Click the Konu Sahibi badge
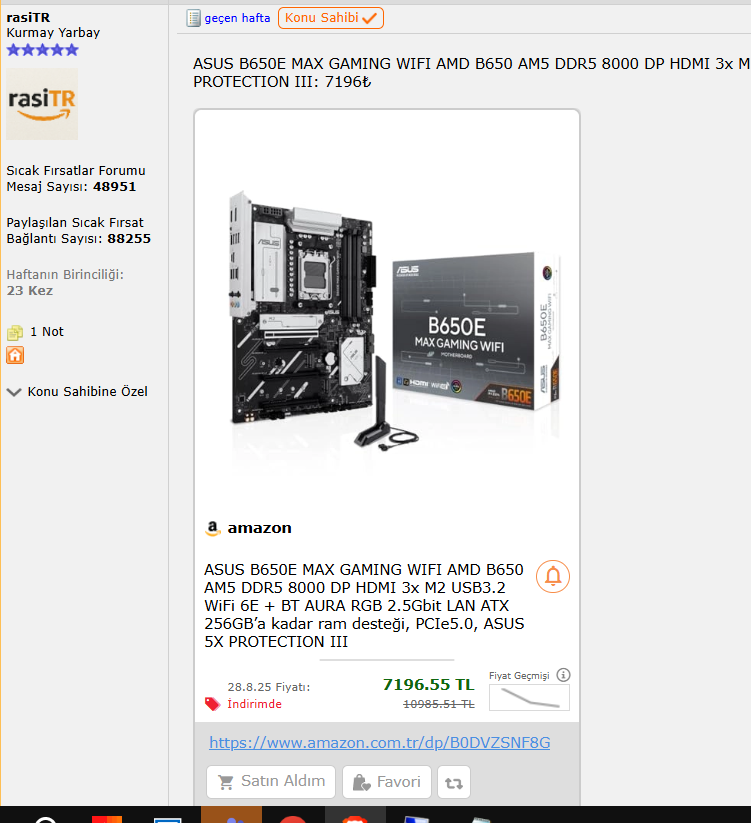 click(331, 18)
